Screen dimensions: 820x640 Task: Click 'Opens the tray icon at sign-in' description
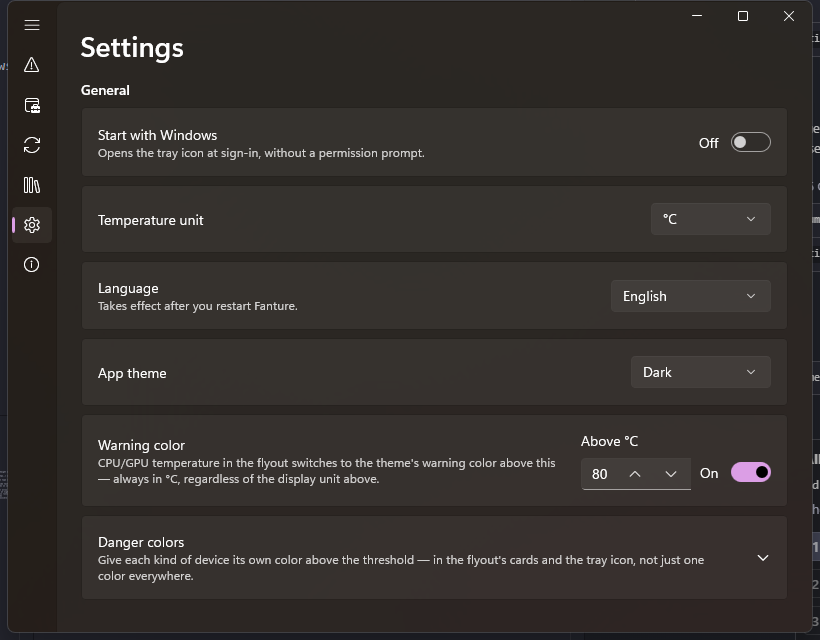pyautogui.click(x=261, y=153)
